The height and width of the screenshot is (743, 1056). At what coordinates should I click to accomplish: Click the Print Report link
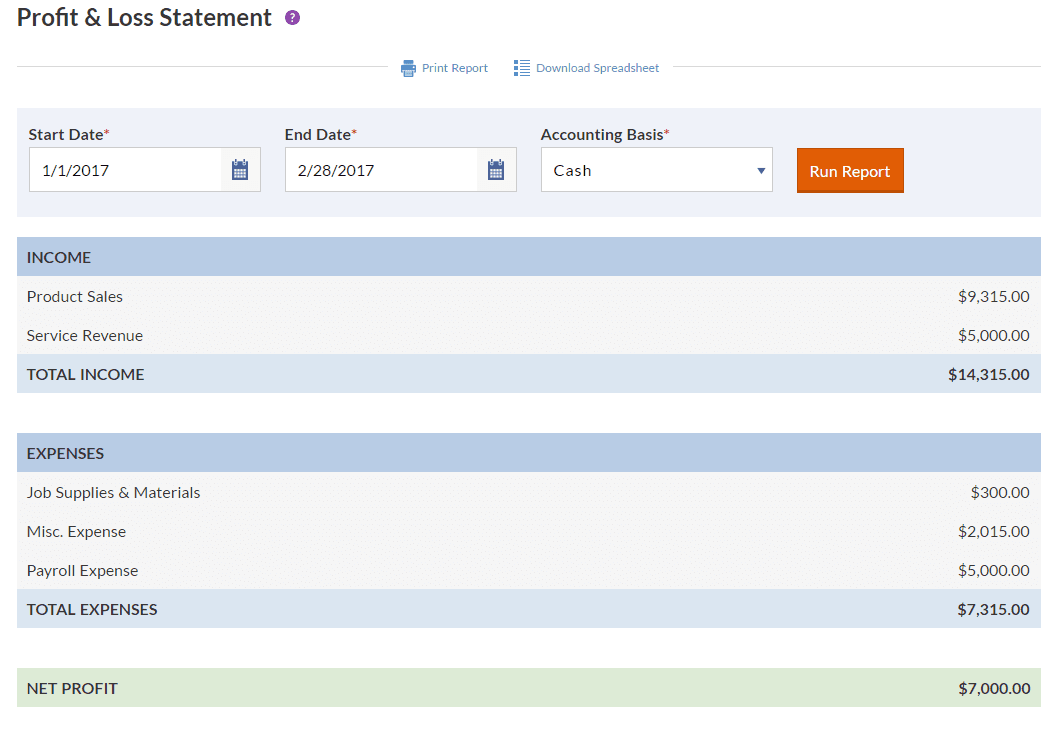tap(454, 68)
